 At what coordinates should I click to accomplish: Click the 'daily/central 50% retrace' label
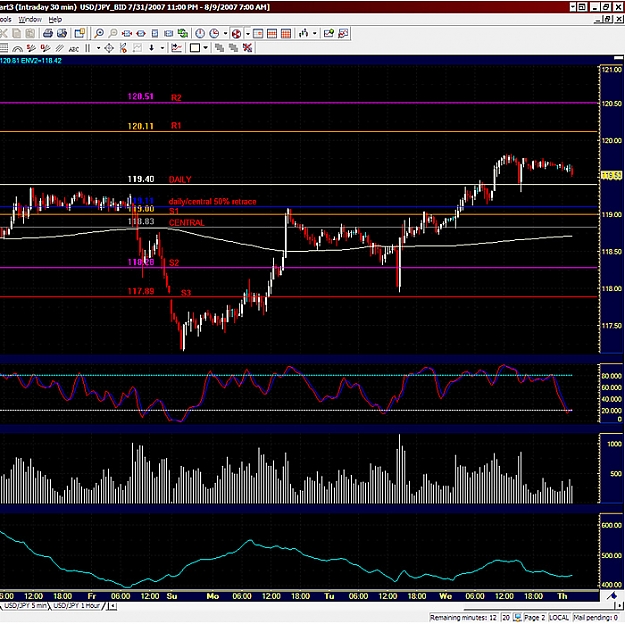[x=212, y=201]
